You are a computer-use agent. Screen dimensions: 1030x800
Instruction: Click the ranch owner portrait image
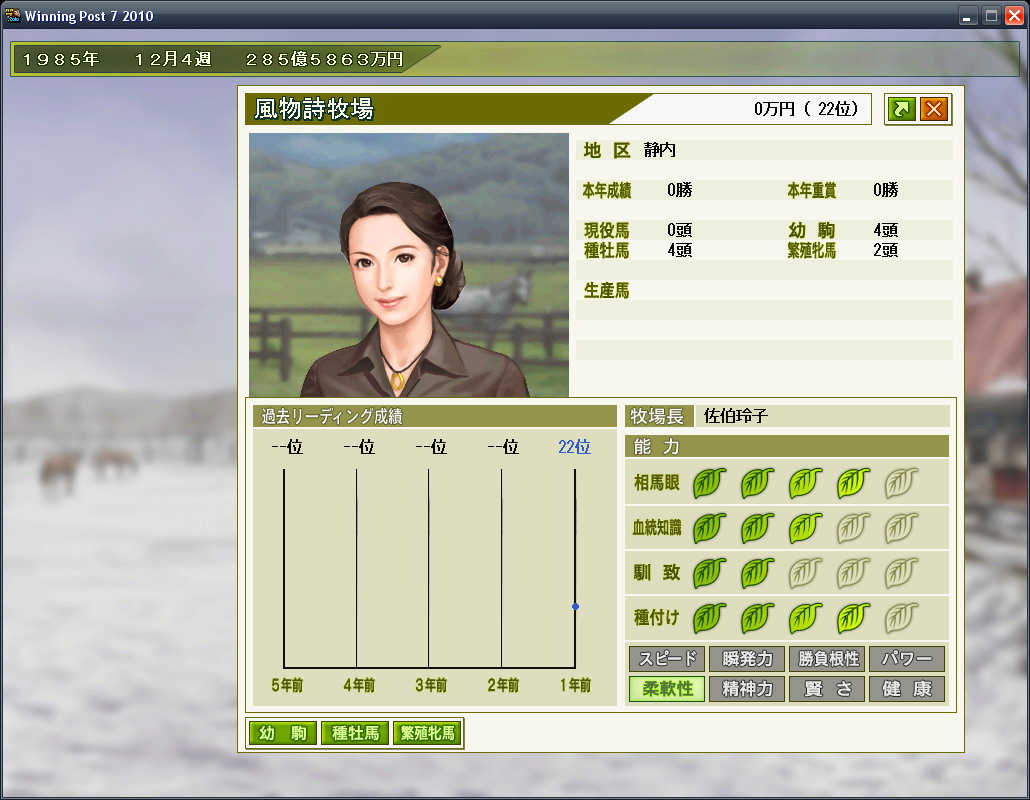click(x=409, y=265)
